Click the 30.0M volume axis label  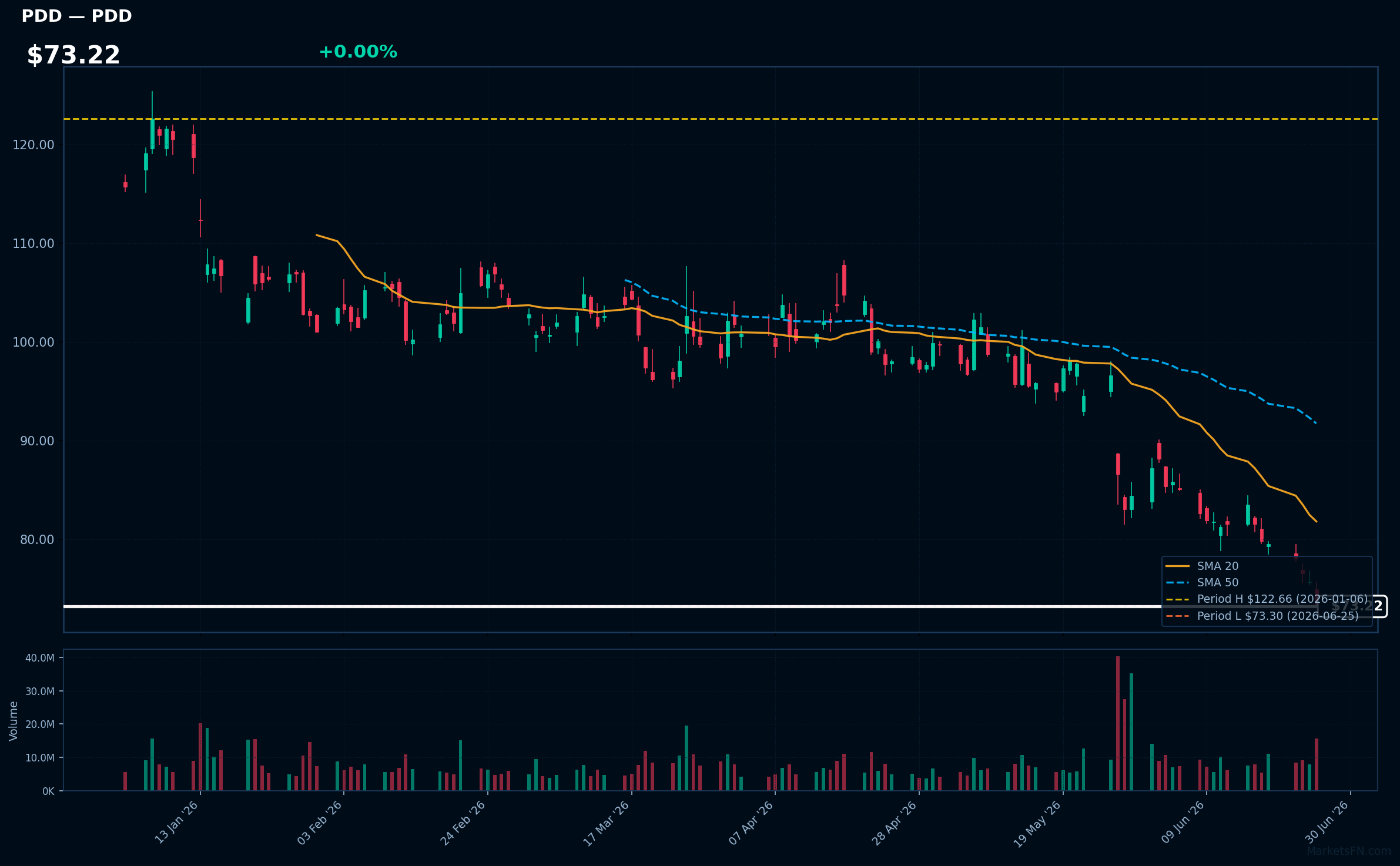[40, 692]
